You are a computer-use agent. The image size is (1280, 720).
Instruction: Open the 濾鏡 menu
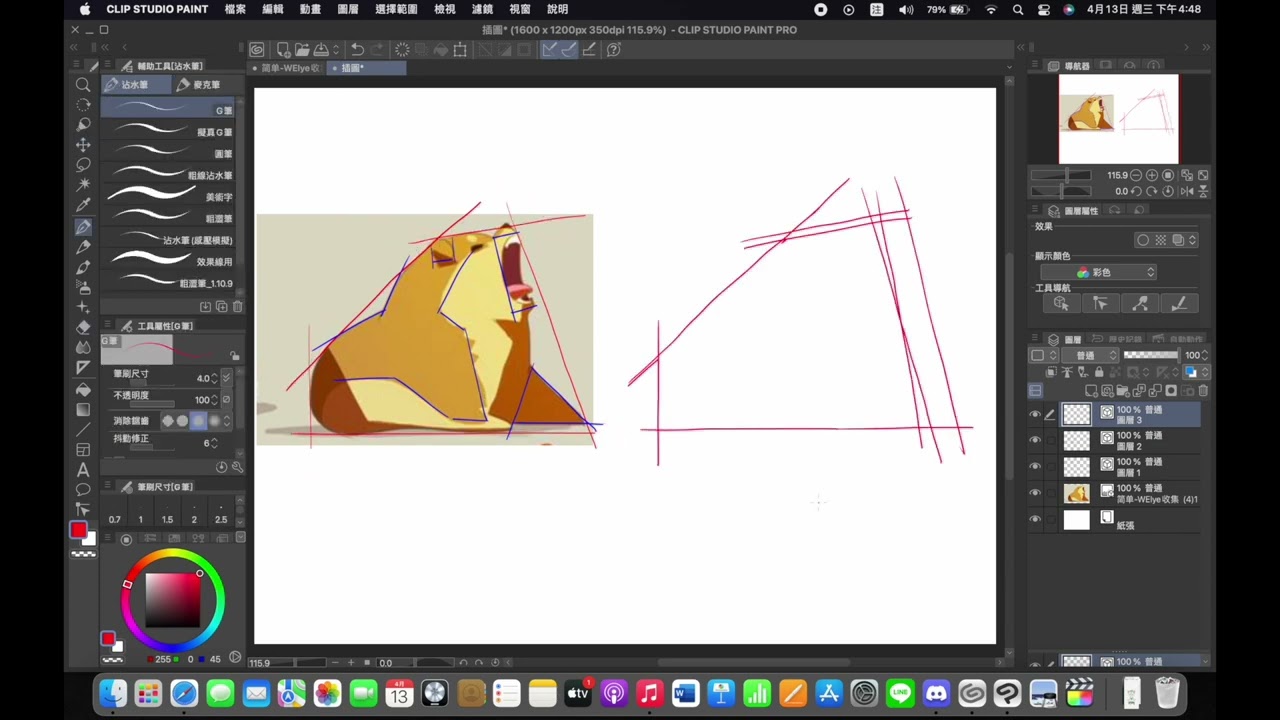(482, 9)
